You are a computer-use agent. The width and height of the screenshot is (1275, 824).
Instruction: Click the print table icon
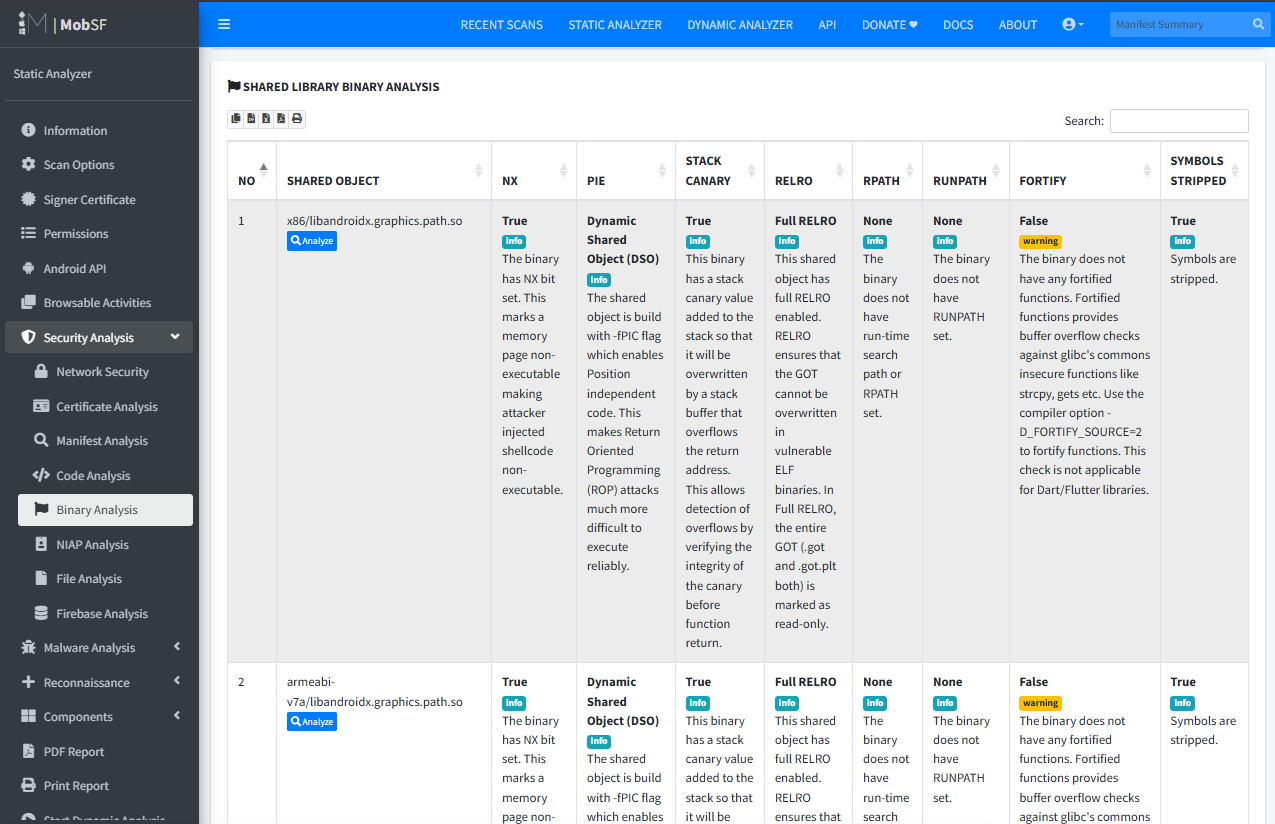pyautogui.click(x=297, y=119)
